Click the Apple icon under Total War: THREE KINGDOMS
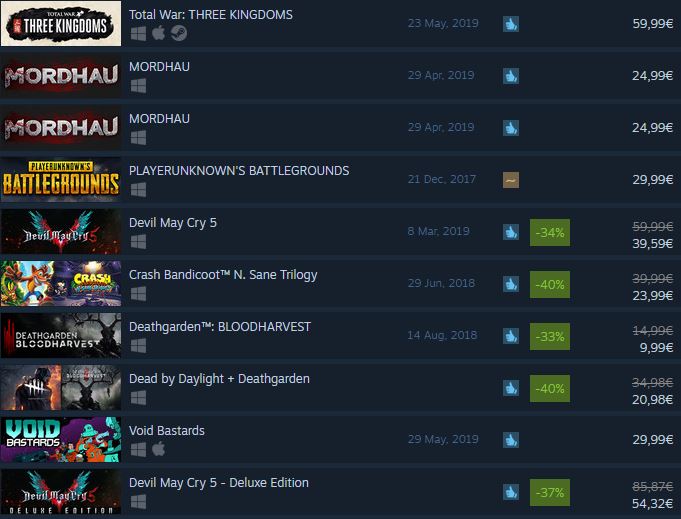The width and height of the screenshot is (681, 519). coord(159,33)
